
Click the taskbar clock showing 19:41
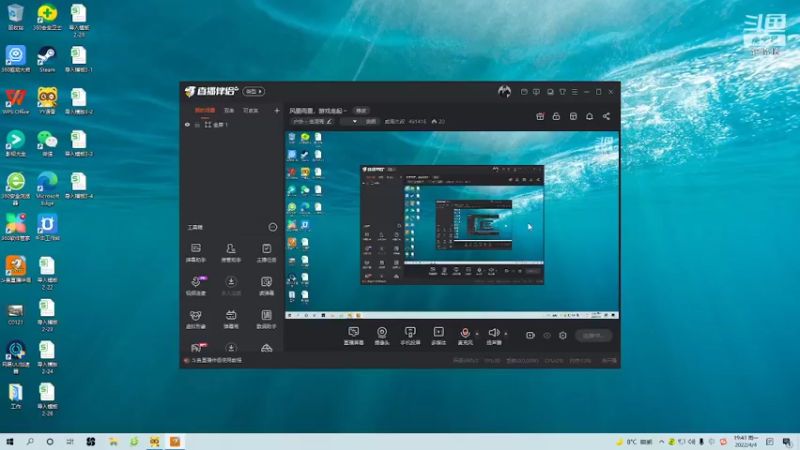pyautogui.click(x=745, y=441)
